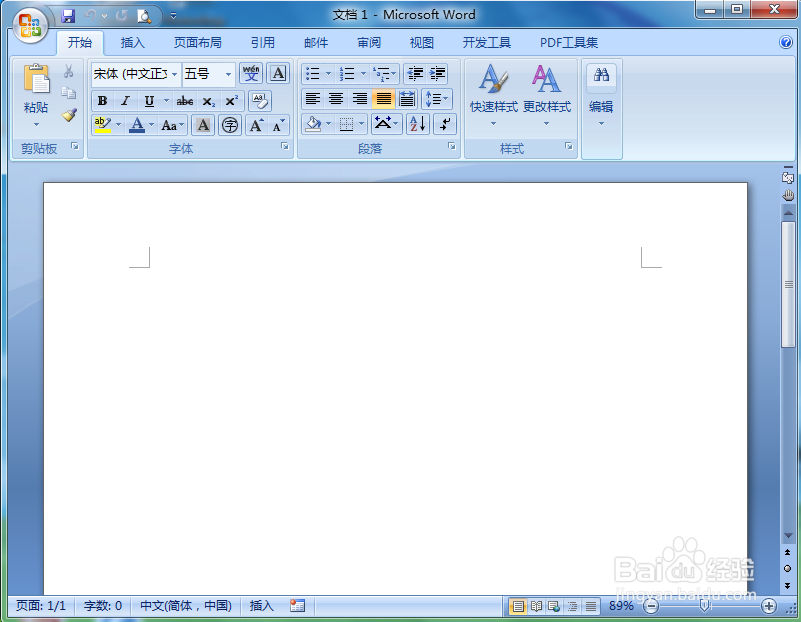Expand the bullets list dropdown arrow
This screenshot has width=801, height=622.
tap(328, 74)
